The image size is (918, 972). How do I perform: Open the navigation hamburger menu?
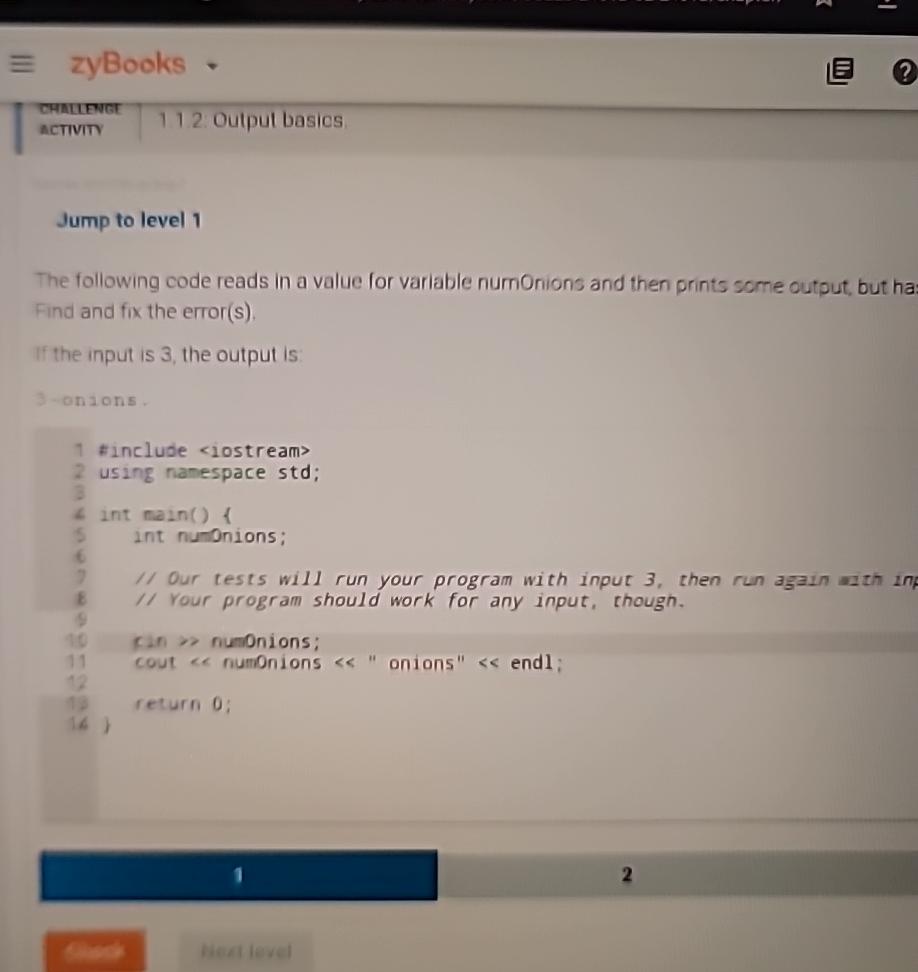point(22,64)
